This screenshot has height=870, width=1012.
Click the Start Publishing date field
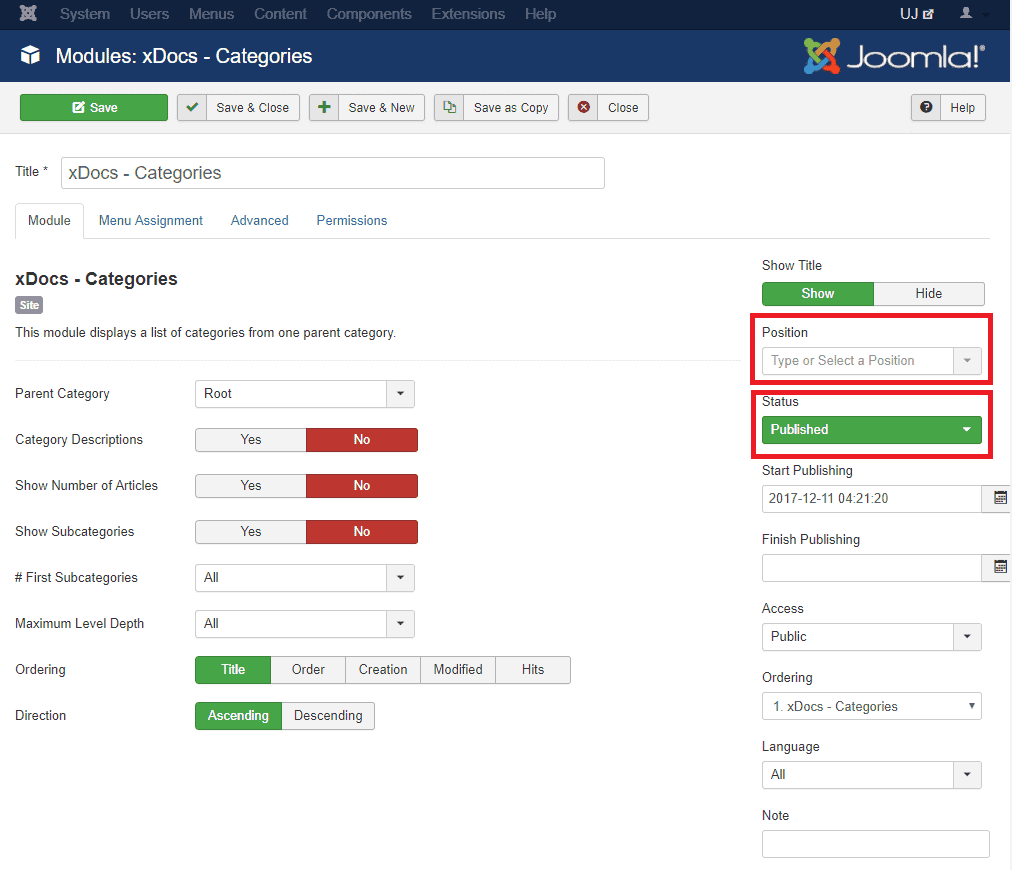coord(871,498)
